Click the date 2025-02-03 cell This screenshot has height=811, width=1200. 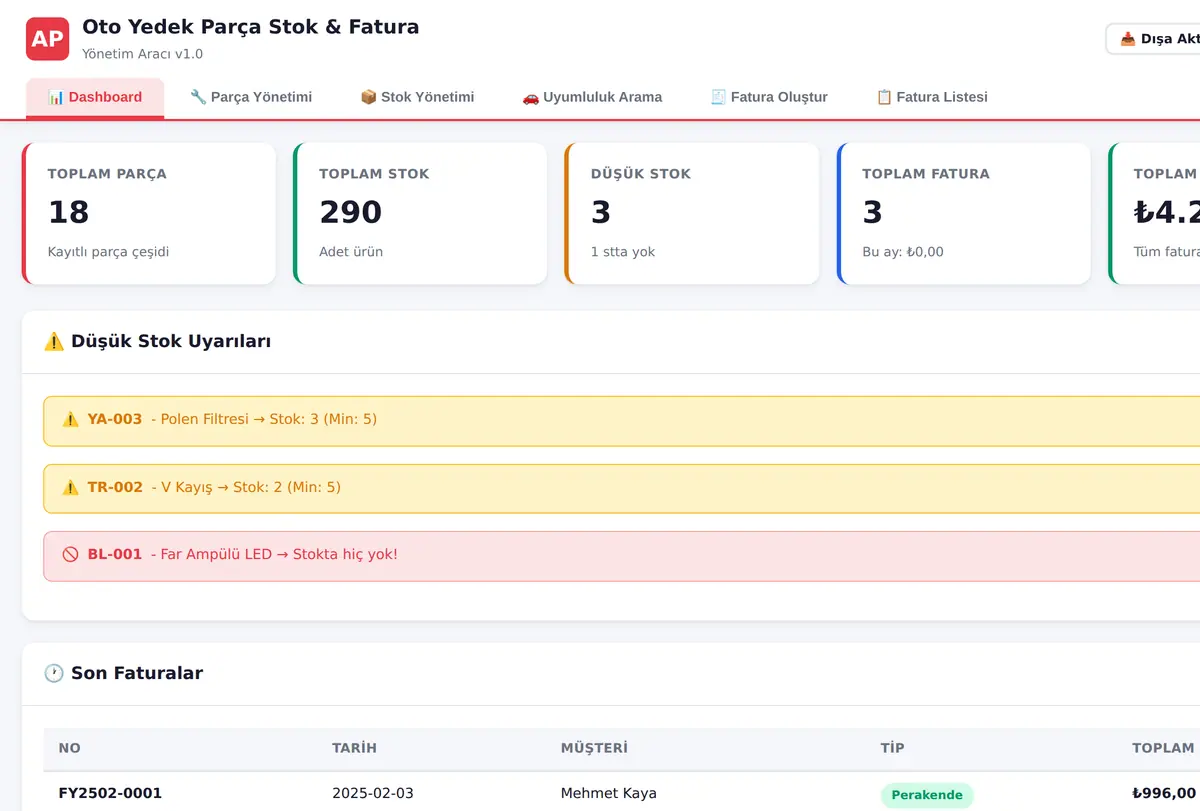(373, 794)
